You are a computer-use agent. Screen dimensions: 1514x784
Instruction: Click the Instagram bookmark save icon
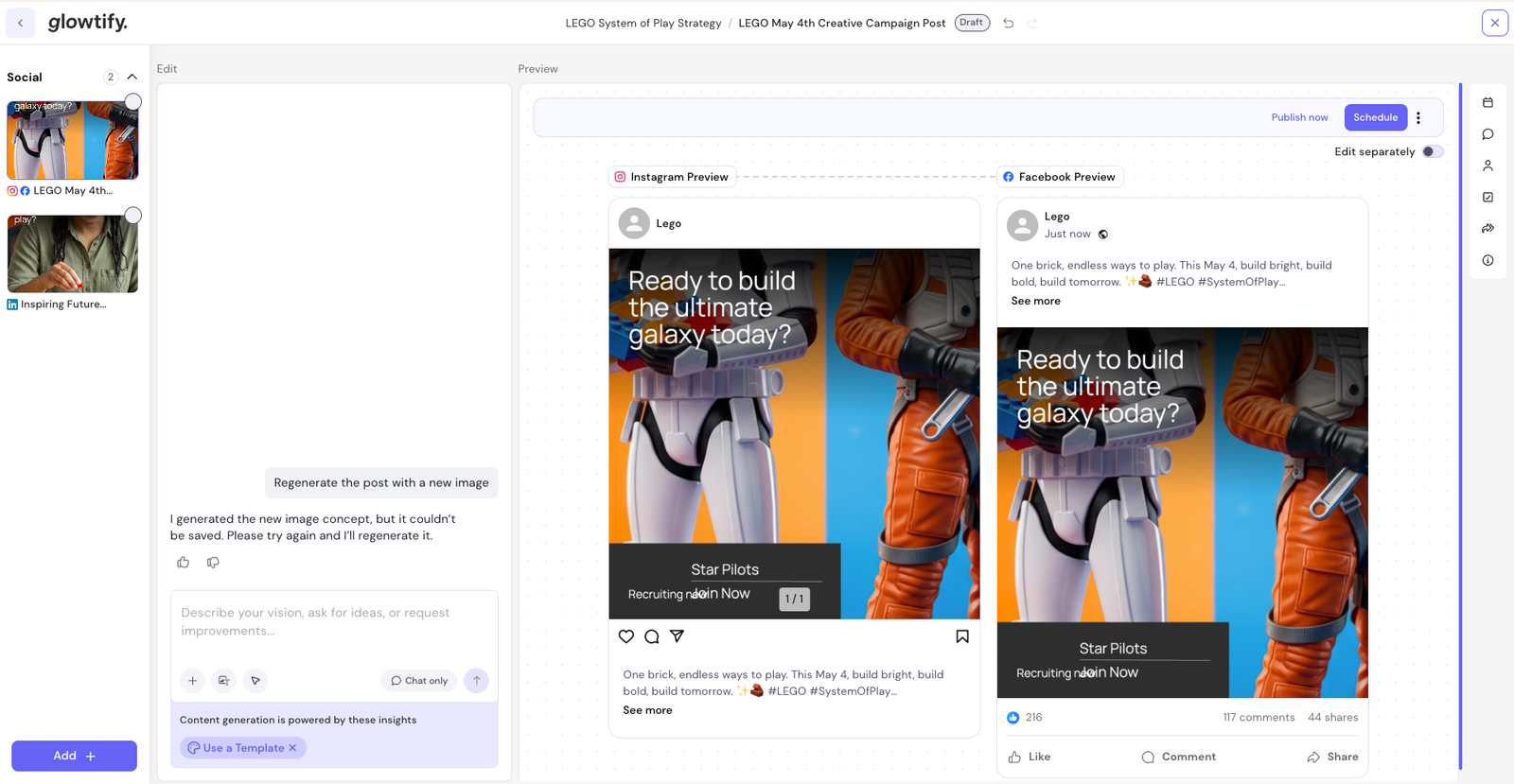pyautogui.click(x=962, y=636)
